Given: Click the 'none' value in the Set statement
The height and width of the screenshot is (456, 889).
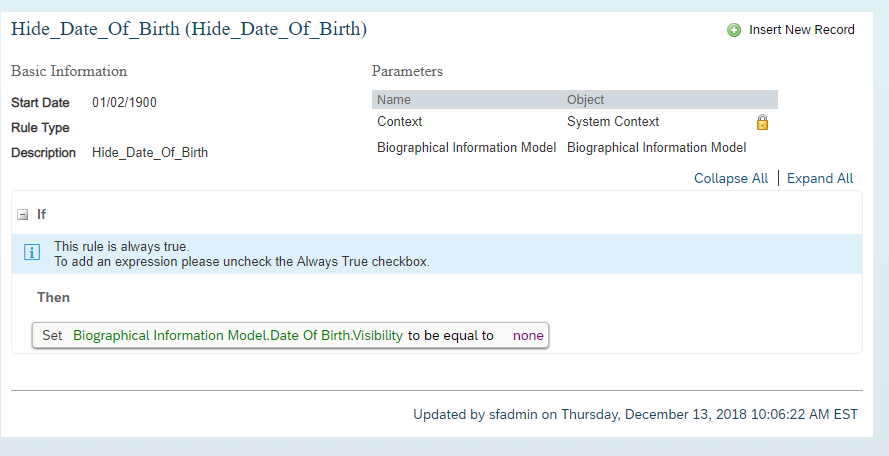Looking at the screenshot, I should (528, 335).
